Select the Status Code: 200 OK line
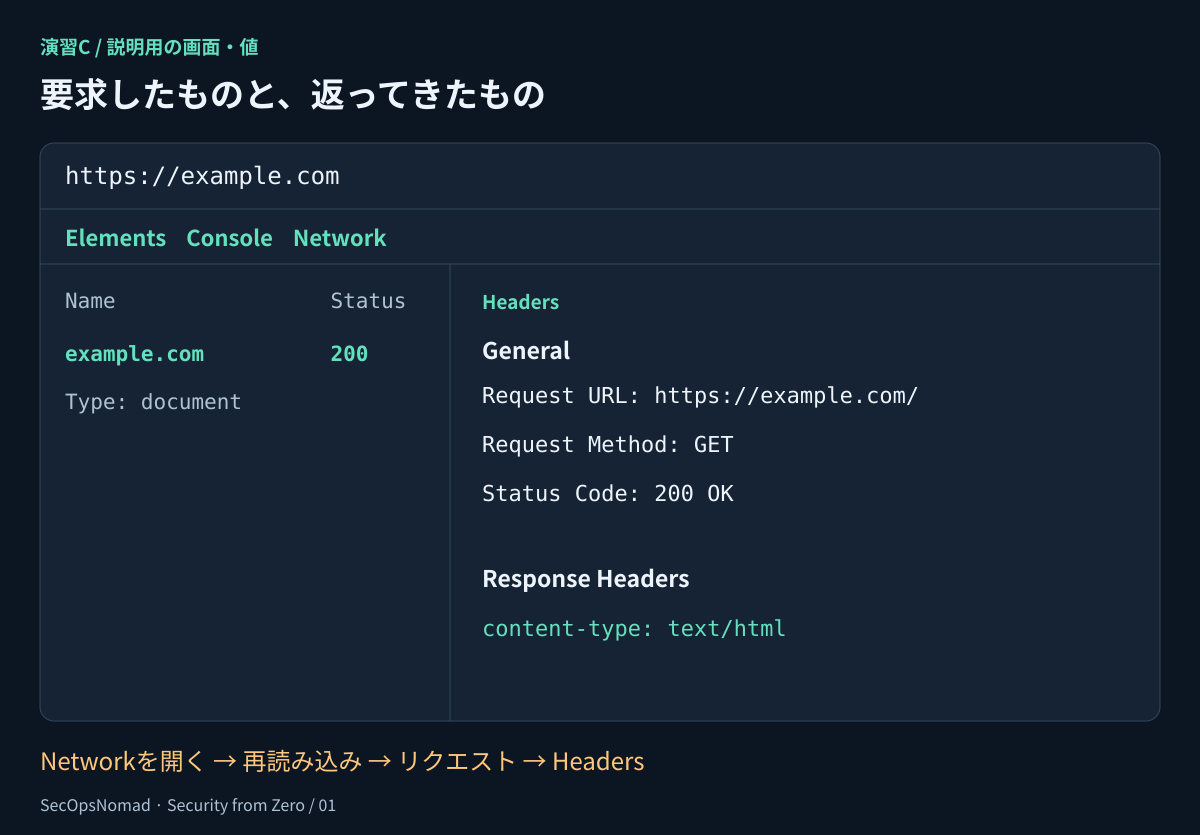This screenshot has height=835, width=1200. tap(608, 493)
